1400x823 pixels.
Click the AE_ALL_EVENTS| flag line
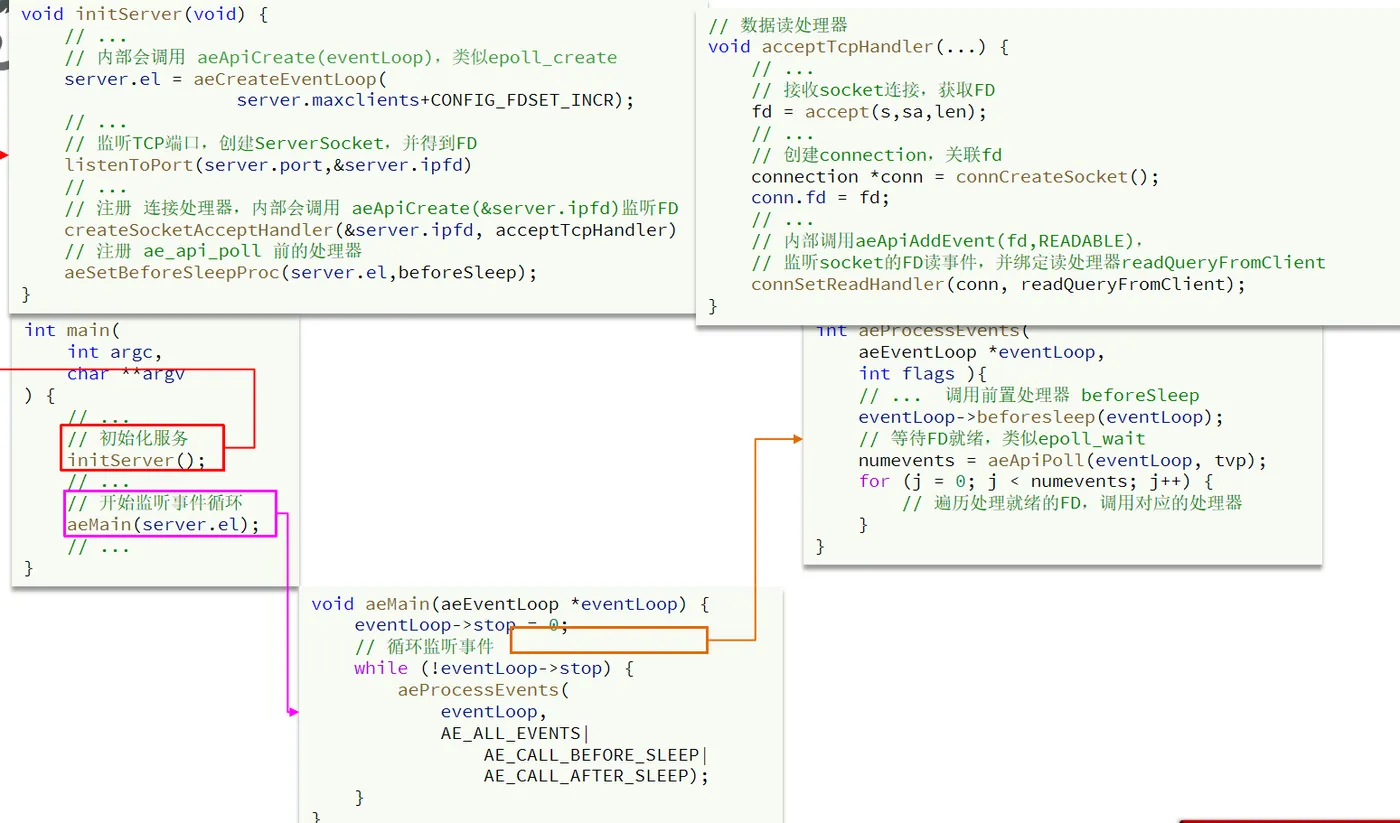(x=516, y=733)
